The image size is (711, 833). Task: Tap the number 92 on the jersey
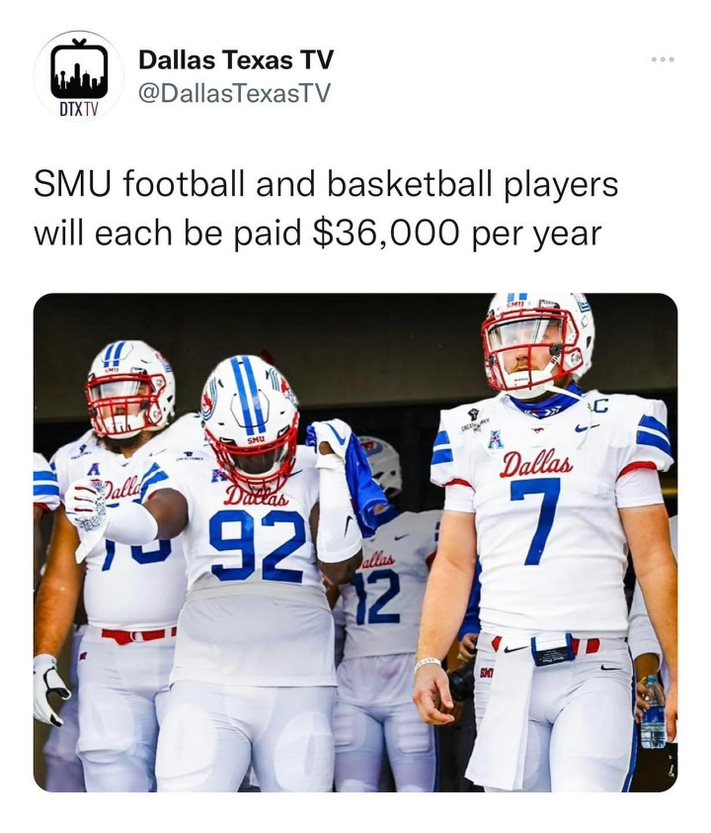[x=259, y=547]
